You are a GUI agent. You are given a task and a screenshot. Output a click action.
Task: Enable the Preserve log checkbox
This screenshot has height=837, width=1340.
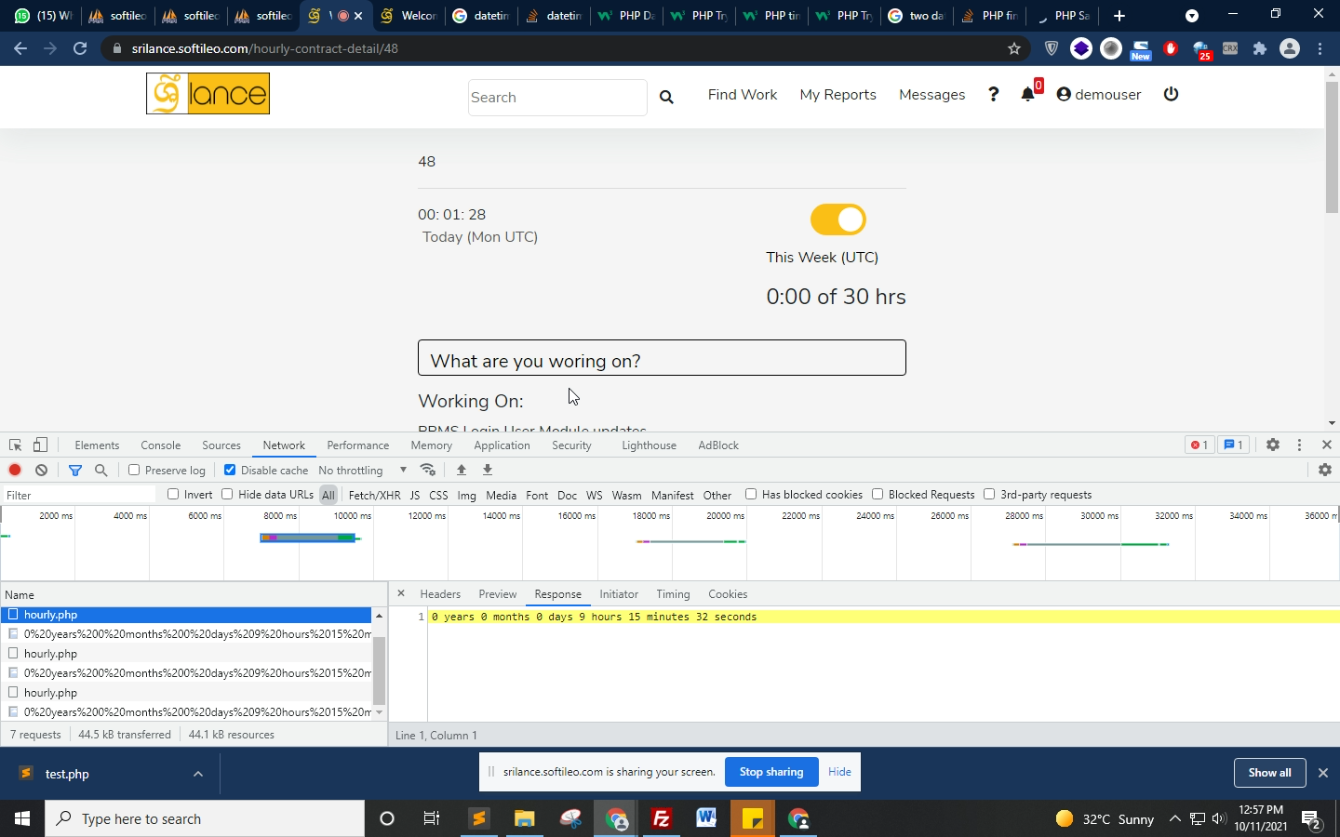click(x=134, y=470)
